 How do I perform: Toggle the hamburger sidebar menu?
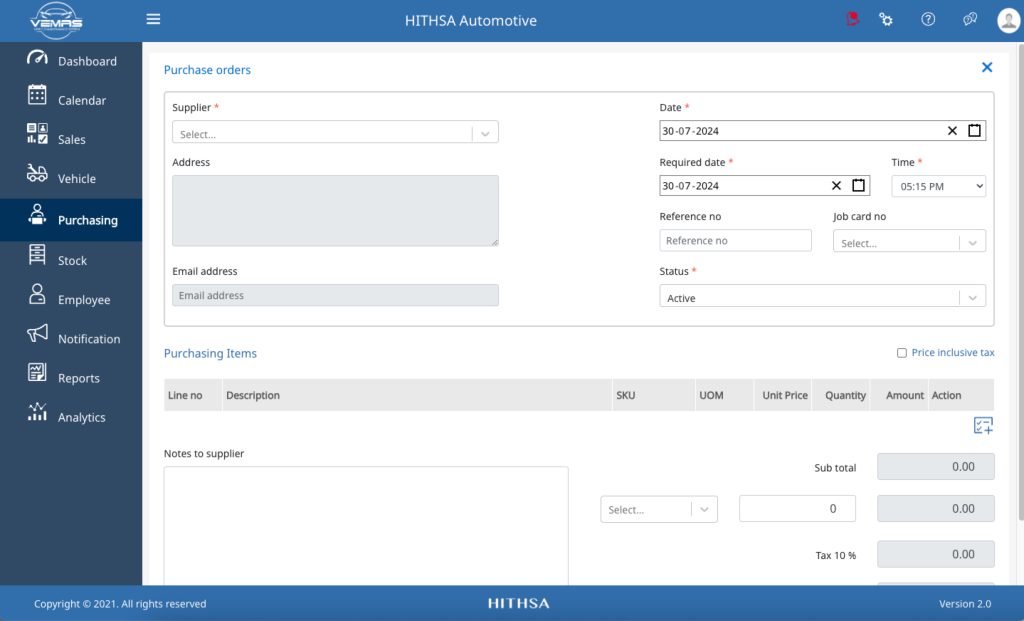153,19
